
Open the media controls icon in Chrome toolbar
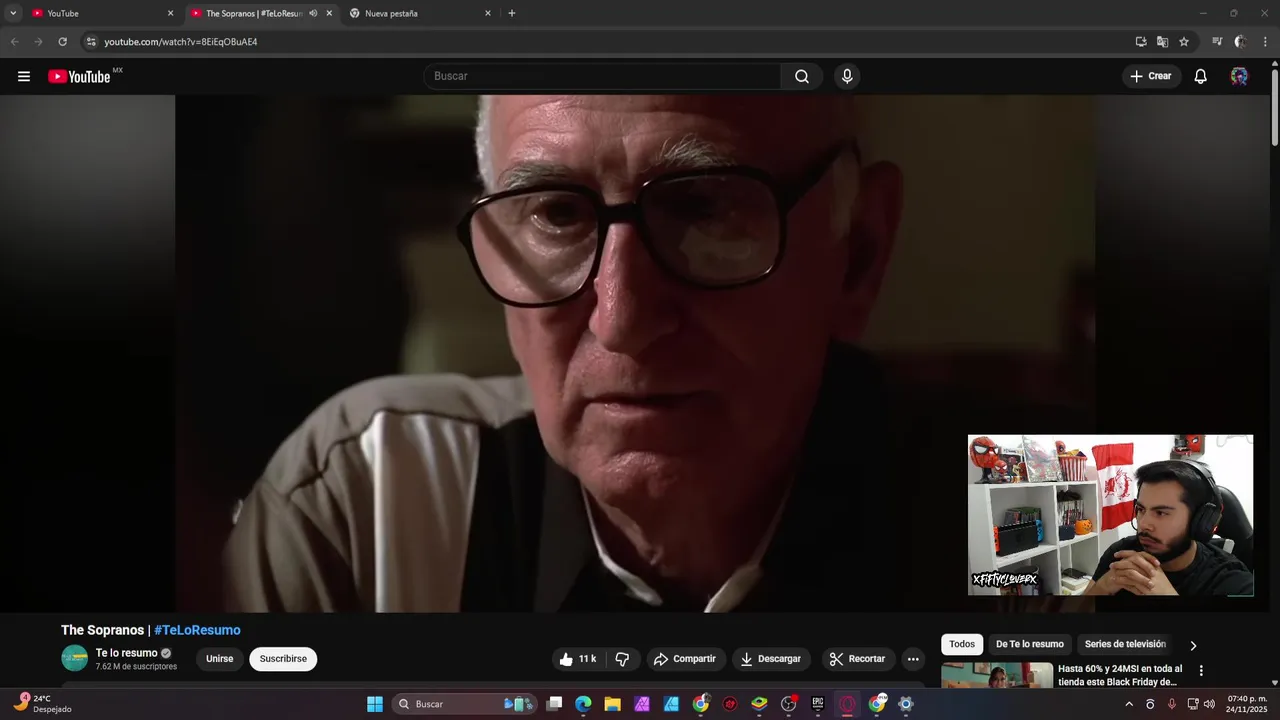pos(1217,42)
